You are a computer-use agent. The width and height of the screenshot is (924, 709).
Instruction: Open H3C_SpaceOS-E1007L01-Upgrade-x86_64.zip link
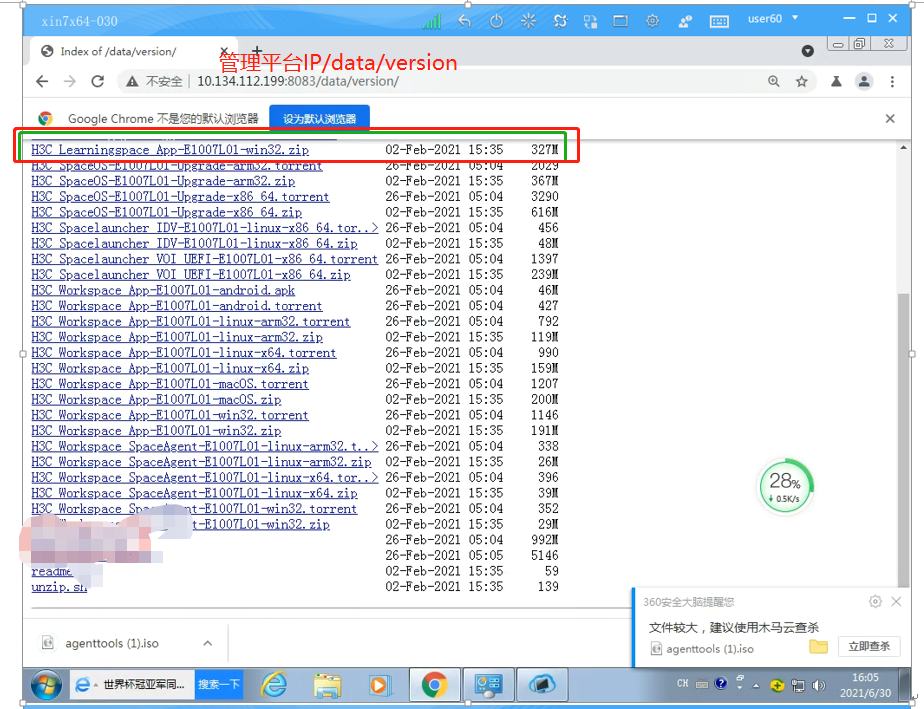tap(166, 212)
